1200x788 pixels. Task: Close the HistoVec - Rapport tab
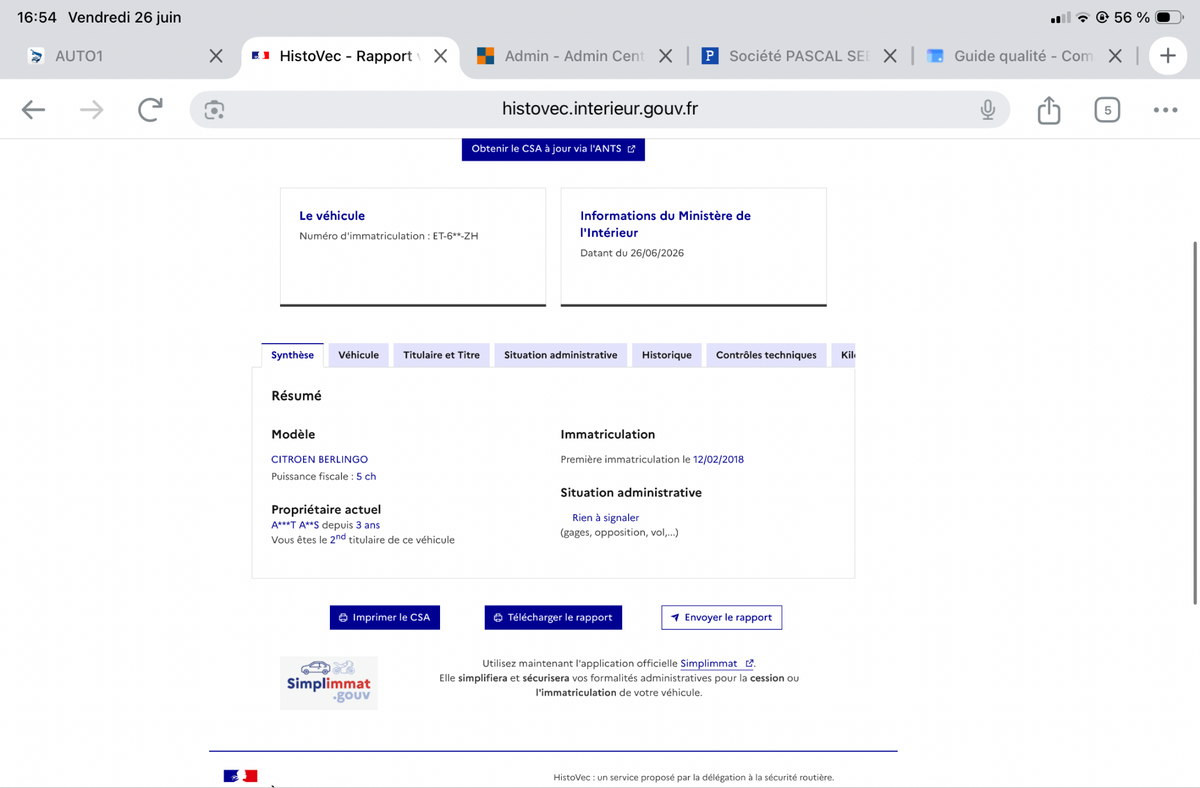[x=439, y=56]
